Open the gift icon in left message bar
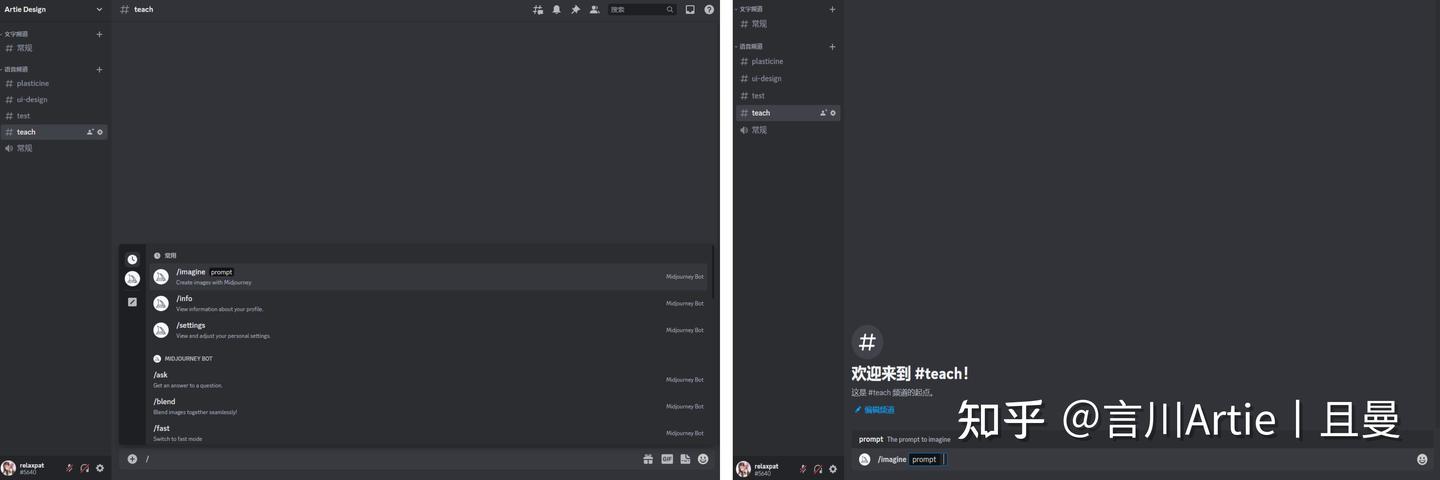 (648, 459)
